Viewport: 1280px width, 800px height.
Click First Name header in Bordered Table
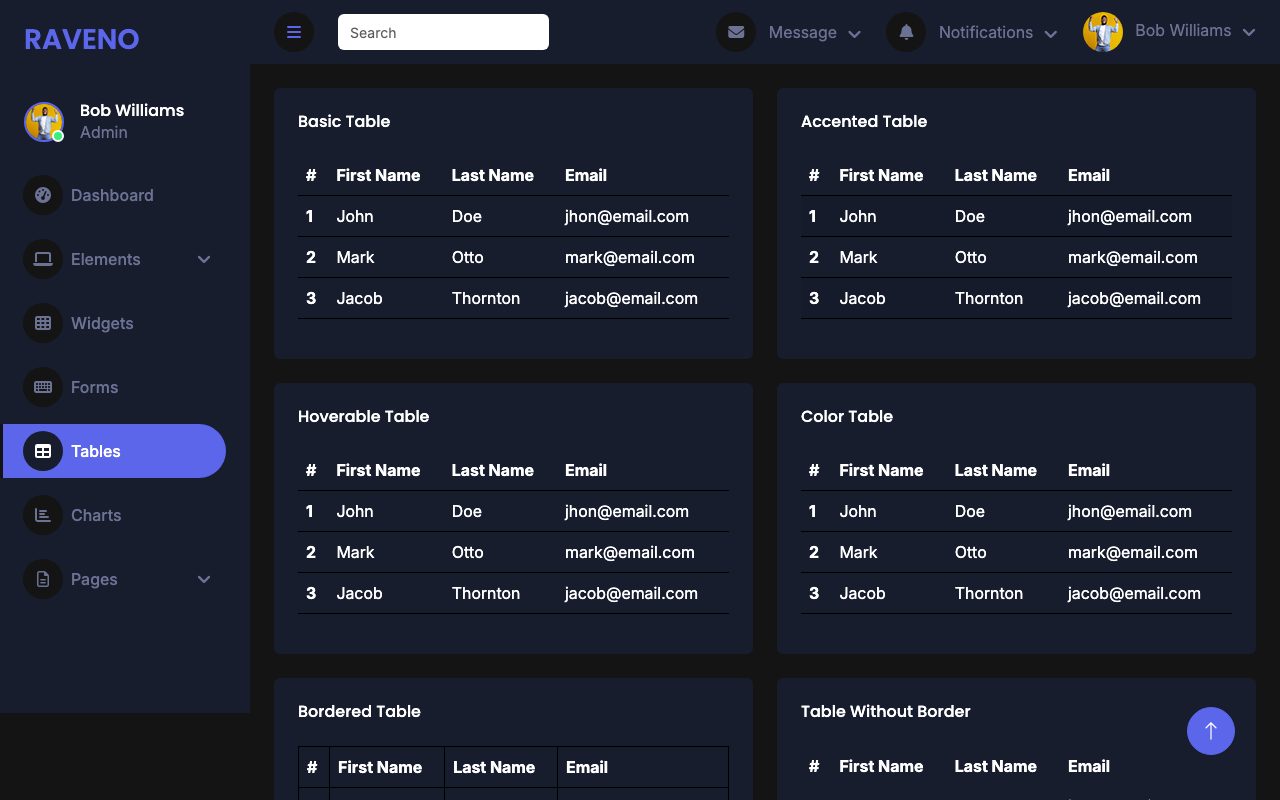pyautogui.click(x=380, y=767)
